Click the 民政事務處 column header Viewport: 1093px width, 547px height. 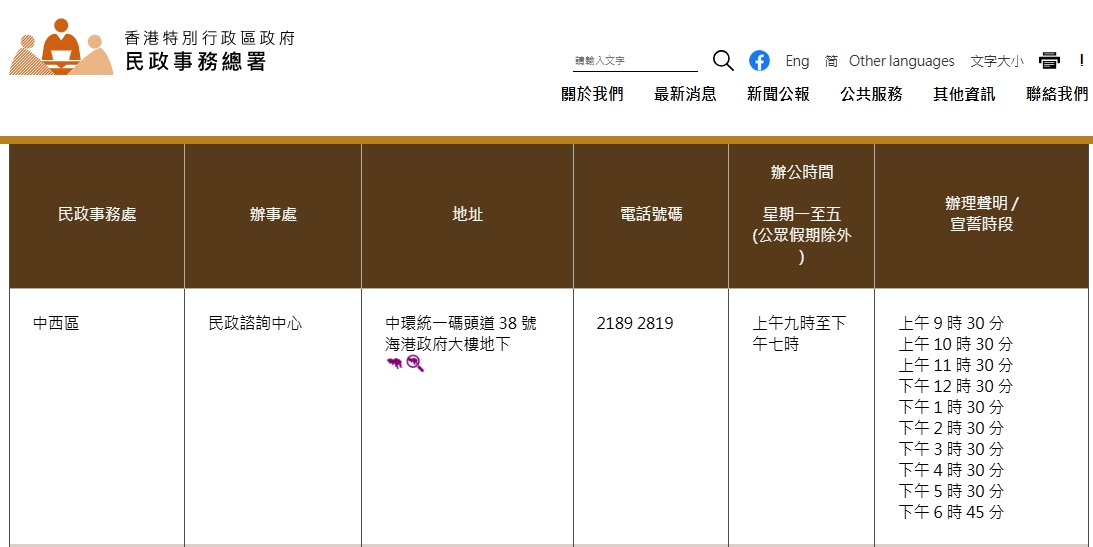(x=97, y=215)
